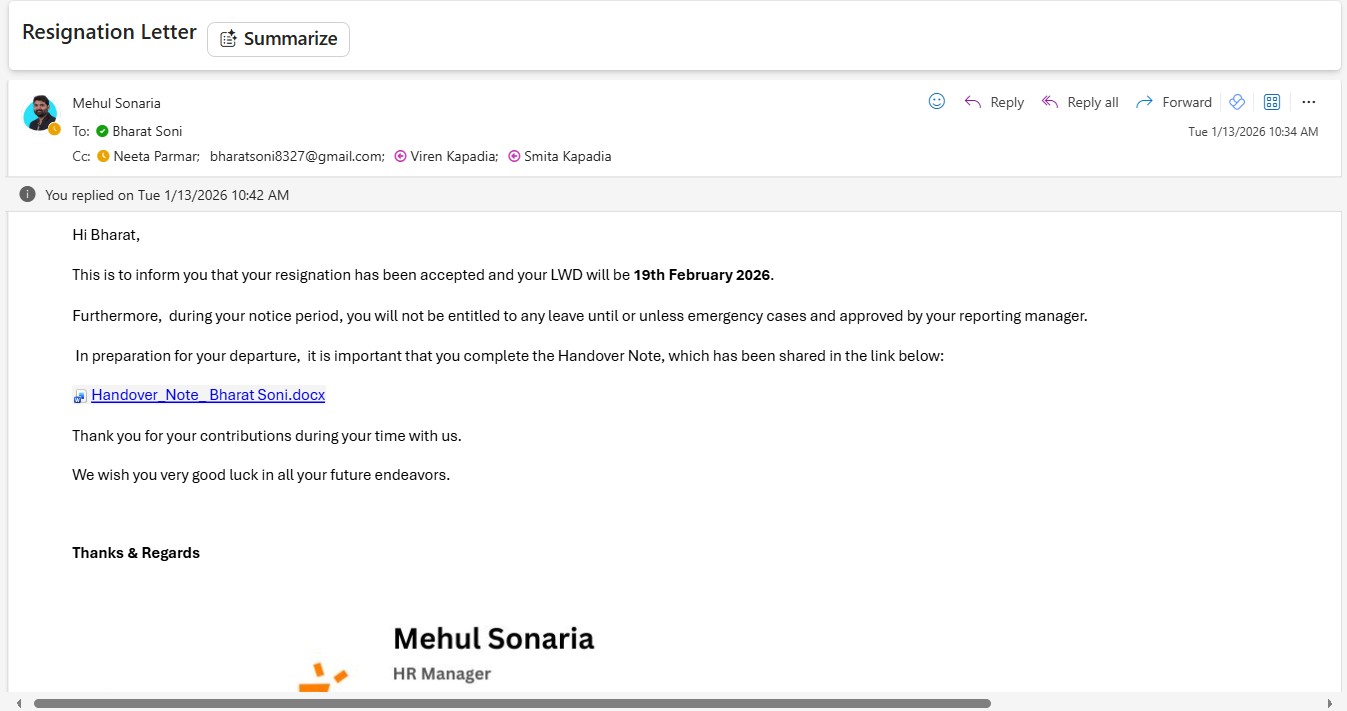Viewport: 1347px width, 711px height.
Task: Click the horizontal scrollbar thumb
Action: coord(512,703)
